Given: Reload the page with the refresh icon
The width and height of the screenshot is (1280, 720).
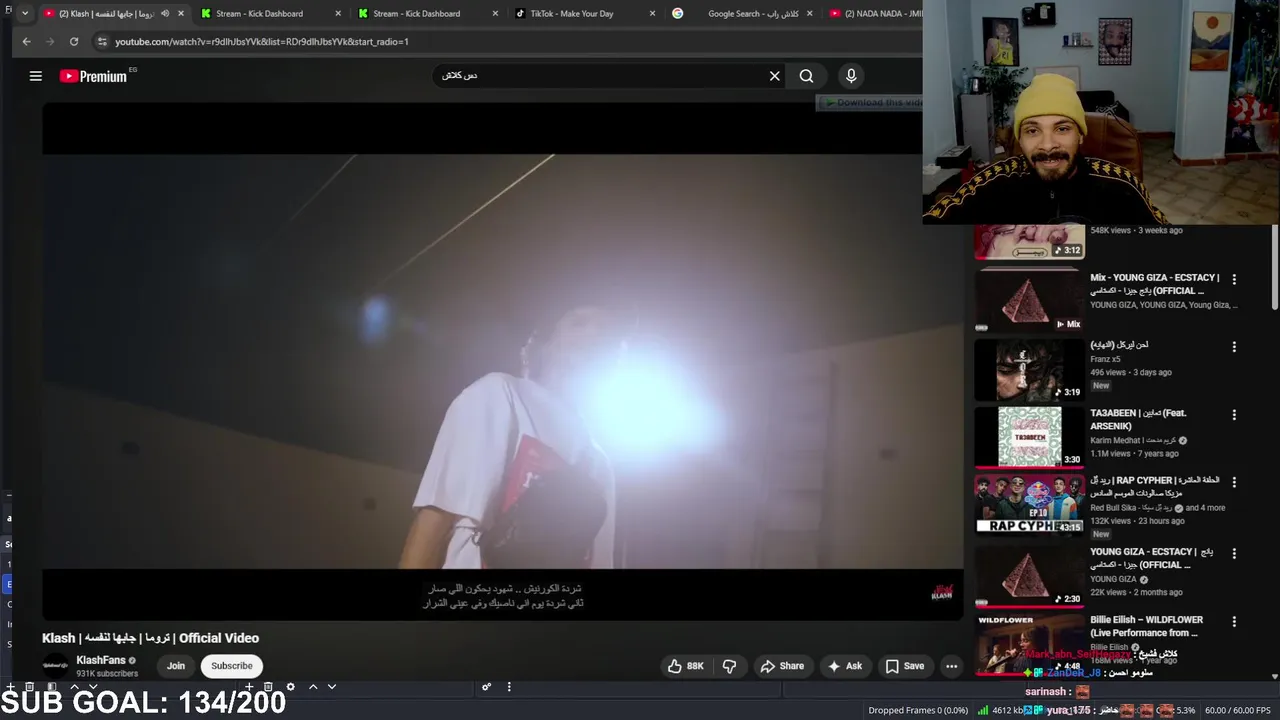Looking at the screenshot, I should [x=74, y=42].
